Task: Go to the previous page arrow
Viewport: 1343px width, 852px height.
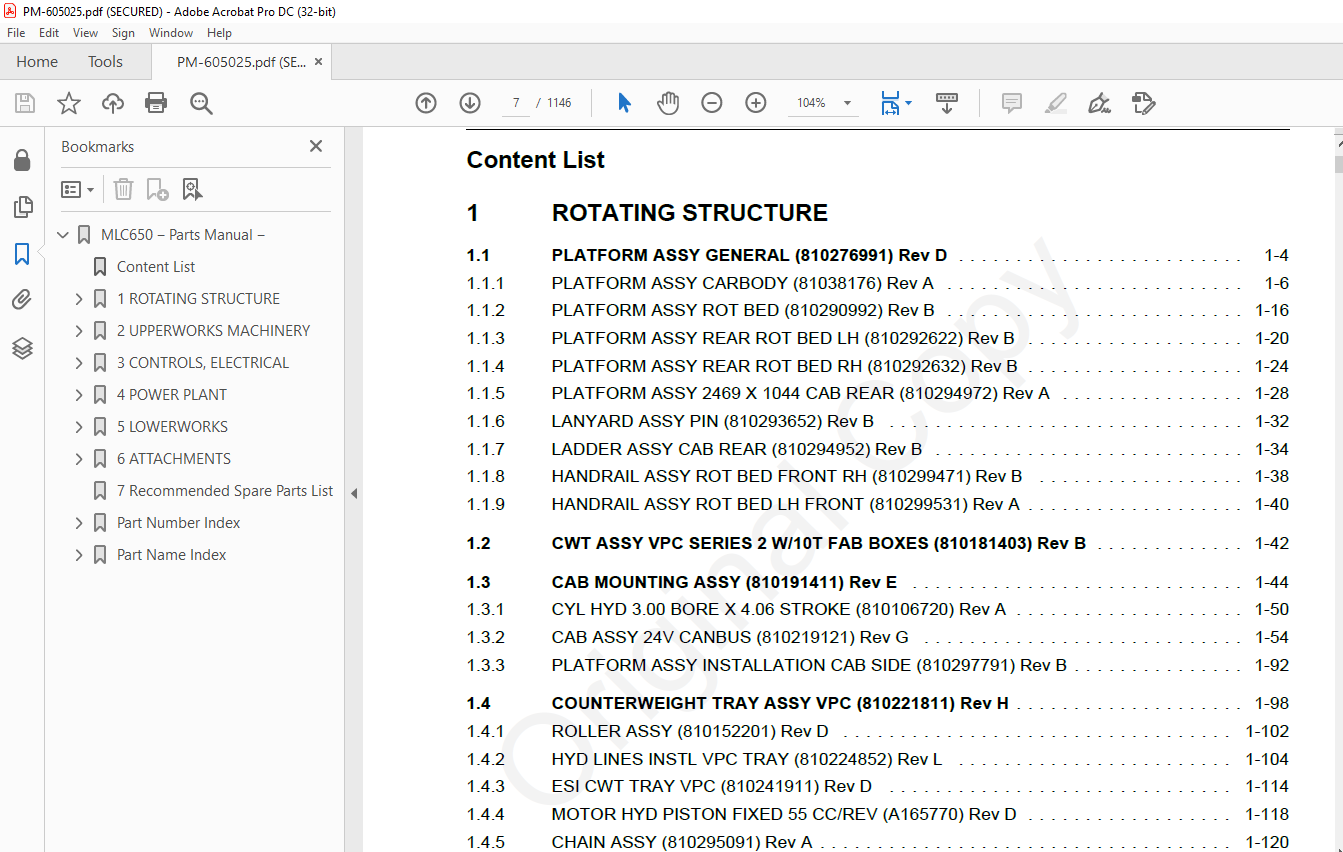Action: point(426,103)
